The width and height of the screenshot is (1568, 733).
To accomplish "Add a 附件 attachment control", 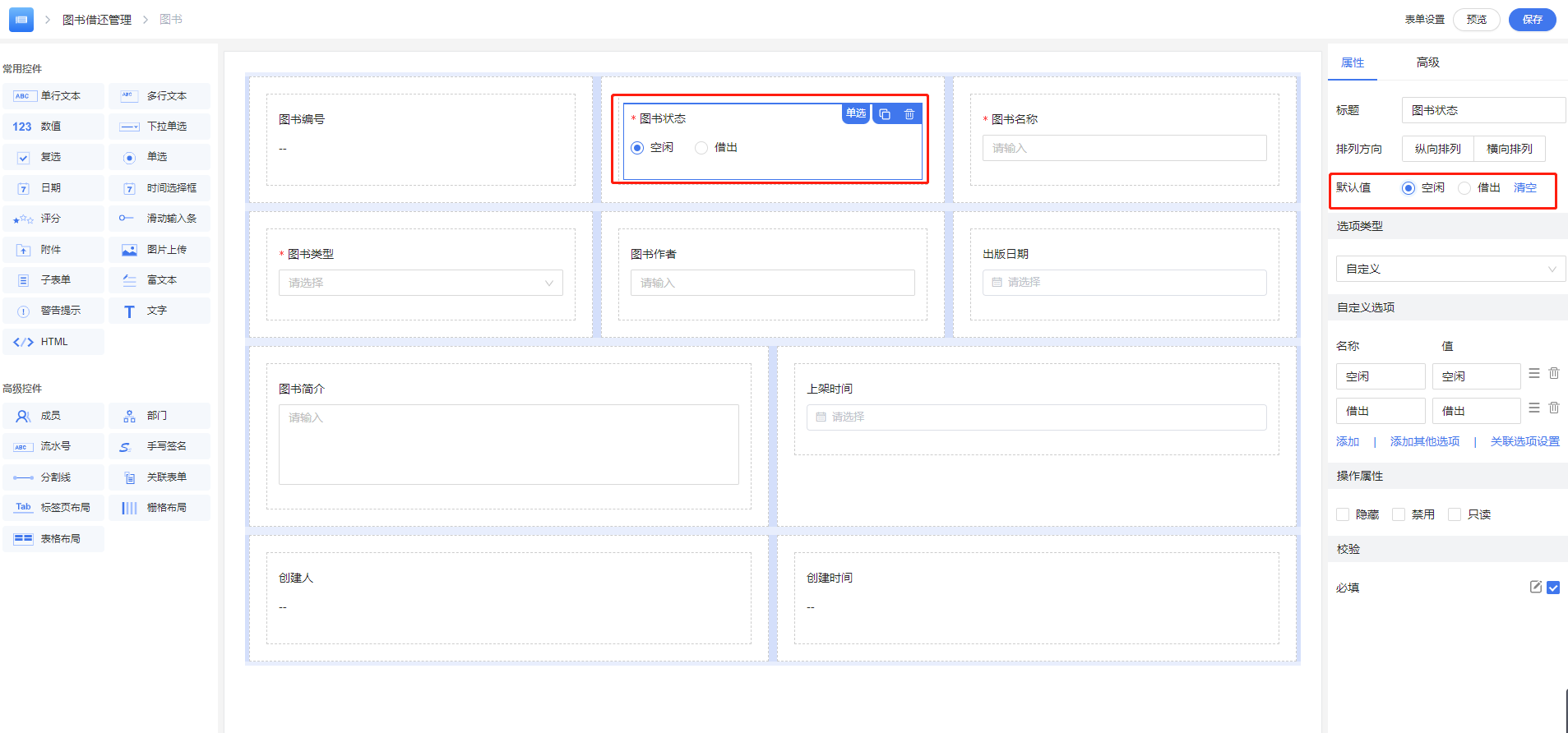I will [x=53, y=250].
